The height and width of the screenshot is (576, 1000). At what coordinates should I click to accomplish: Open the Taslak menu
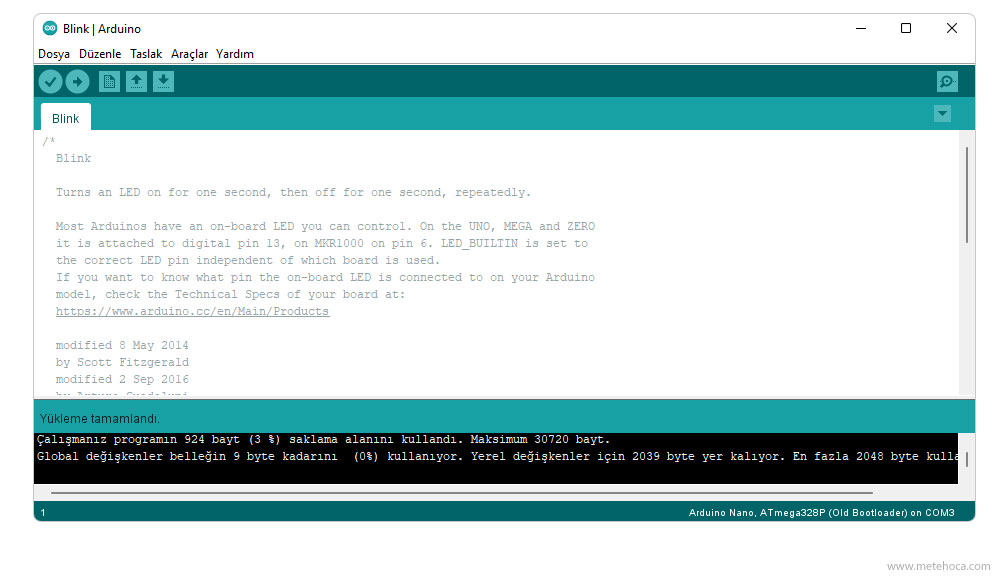pyautogui.click(x=146, y=54)
